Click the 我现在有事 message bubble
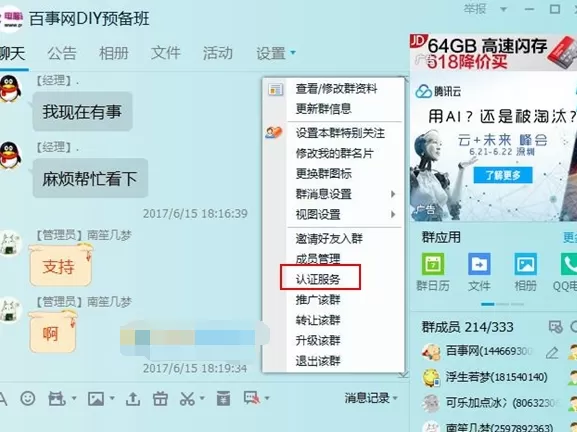577x432 pixels. (x=82, y=111)
